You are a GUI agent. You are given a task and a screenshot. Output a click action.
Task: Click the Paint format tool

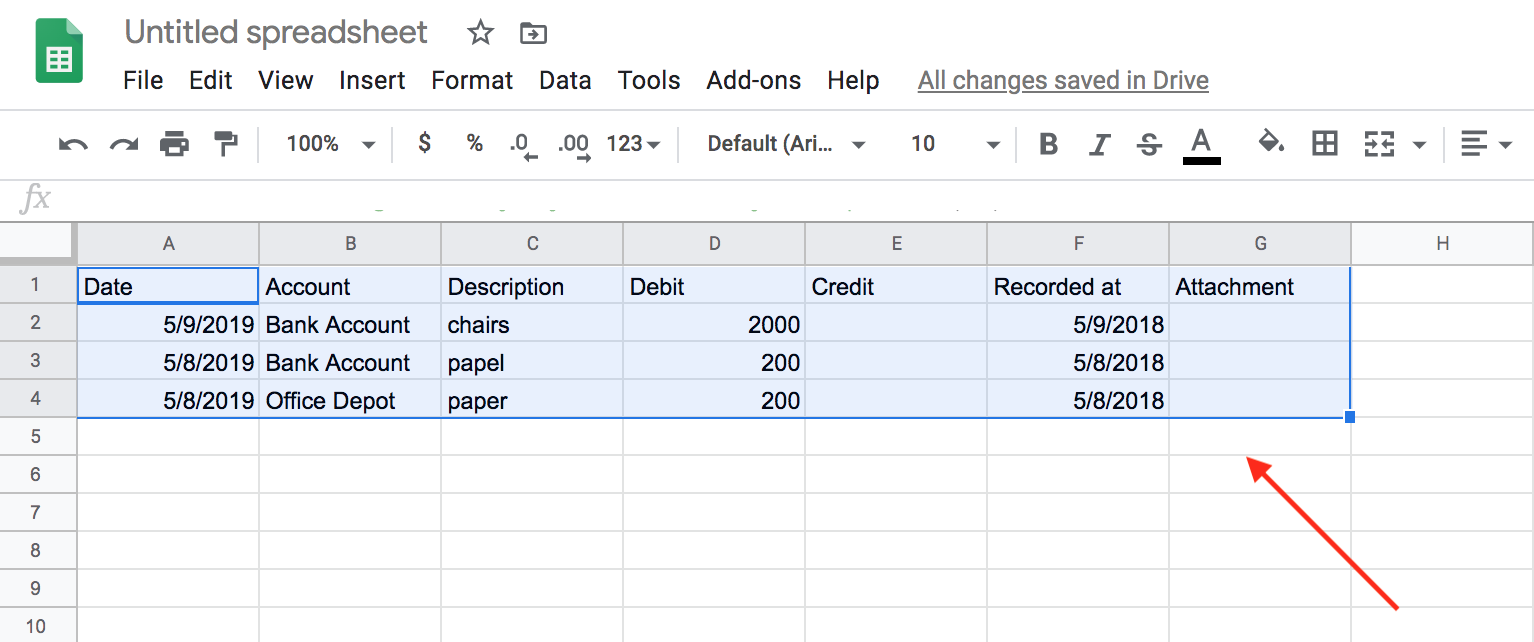(226, 144)
